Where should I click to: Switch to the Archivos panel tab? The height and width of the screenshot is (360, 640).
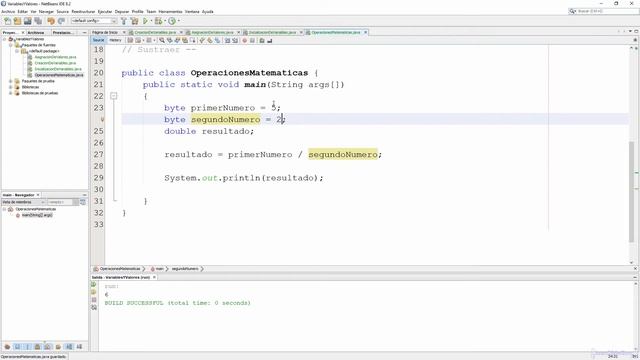click(36, 32)
